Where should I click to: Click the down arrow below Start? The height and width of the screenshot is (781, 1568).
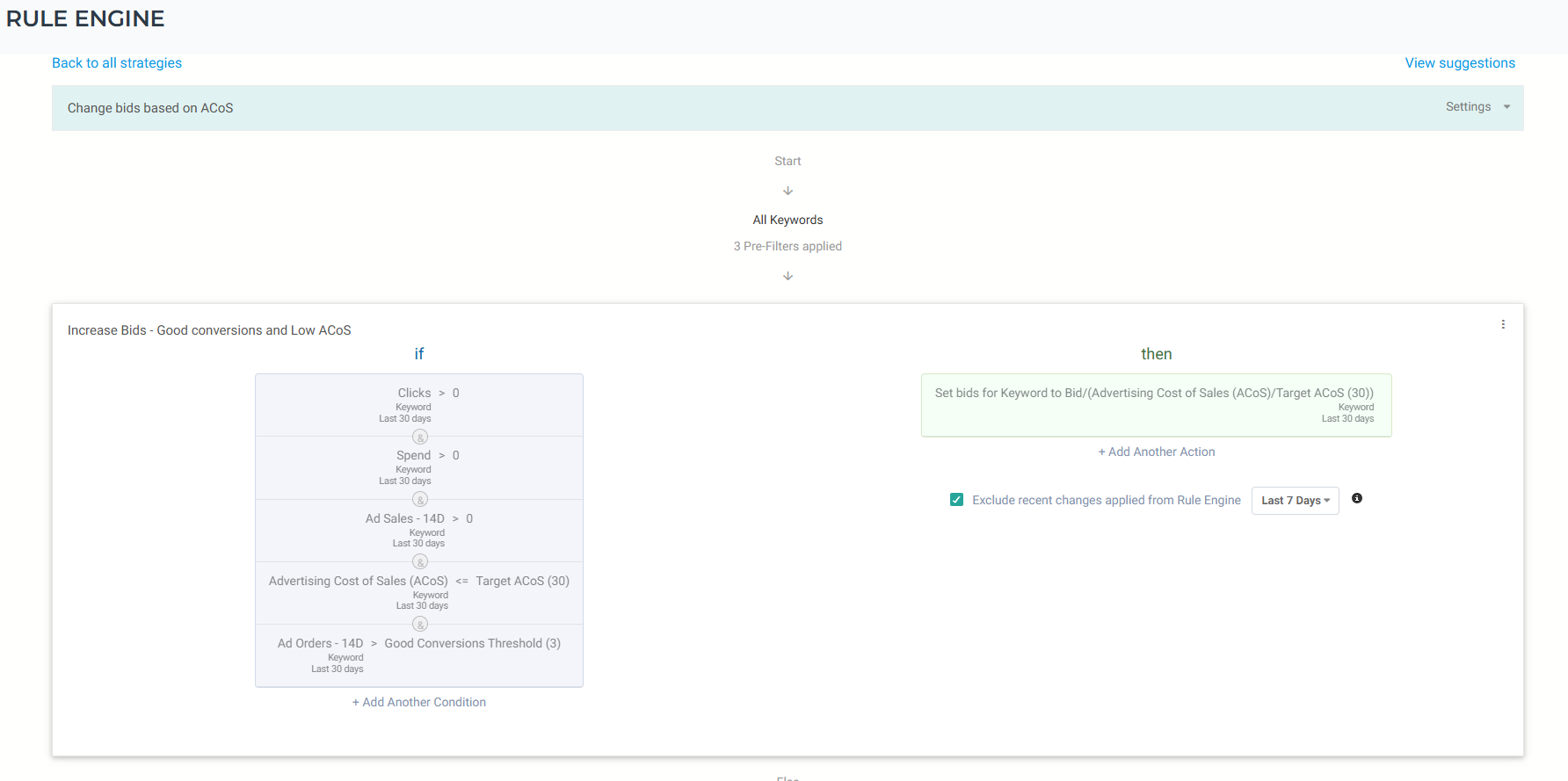coord(788,191)
